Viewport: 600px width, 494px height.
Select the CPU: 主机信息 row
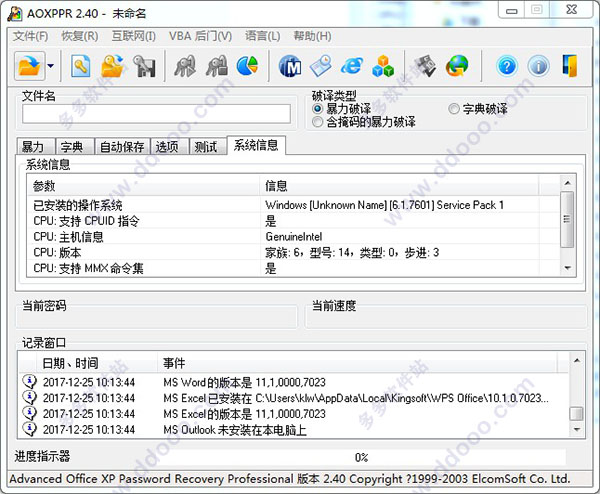[293, 236]
